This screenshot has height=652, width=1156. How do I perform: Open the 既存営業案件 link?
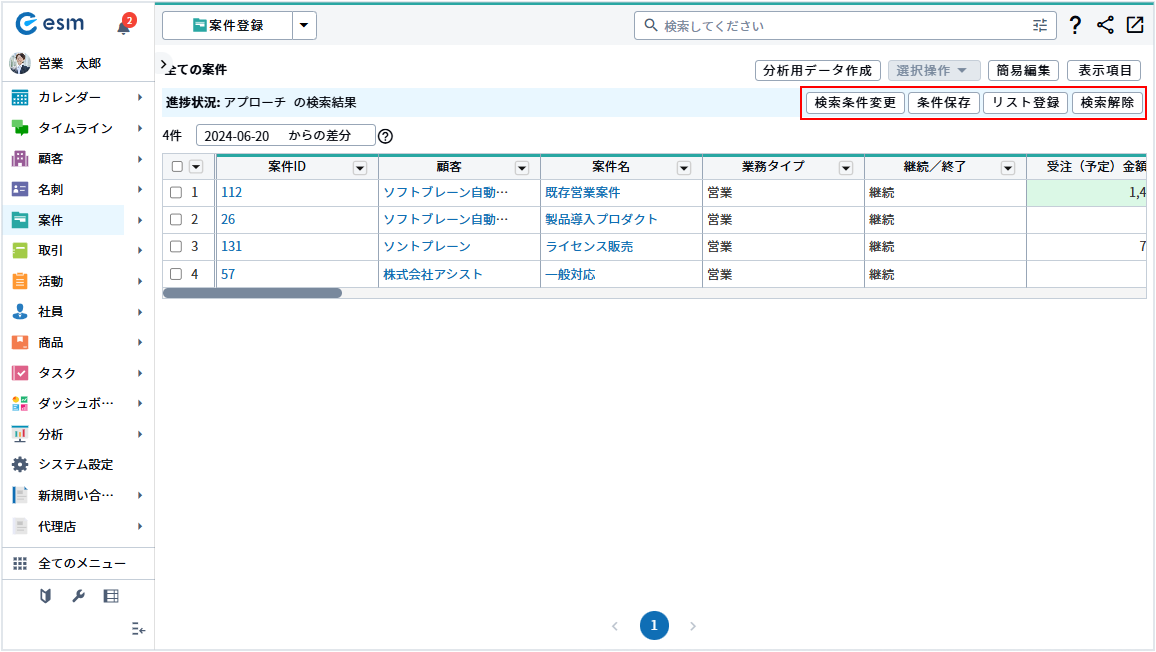pyautogui.click(x=583, y=192)
